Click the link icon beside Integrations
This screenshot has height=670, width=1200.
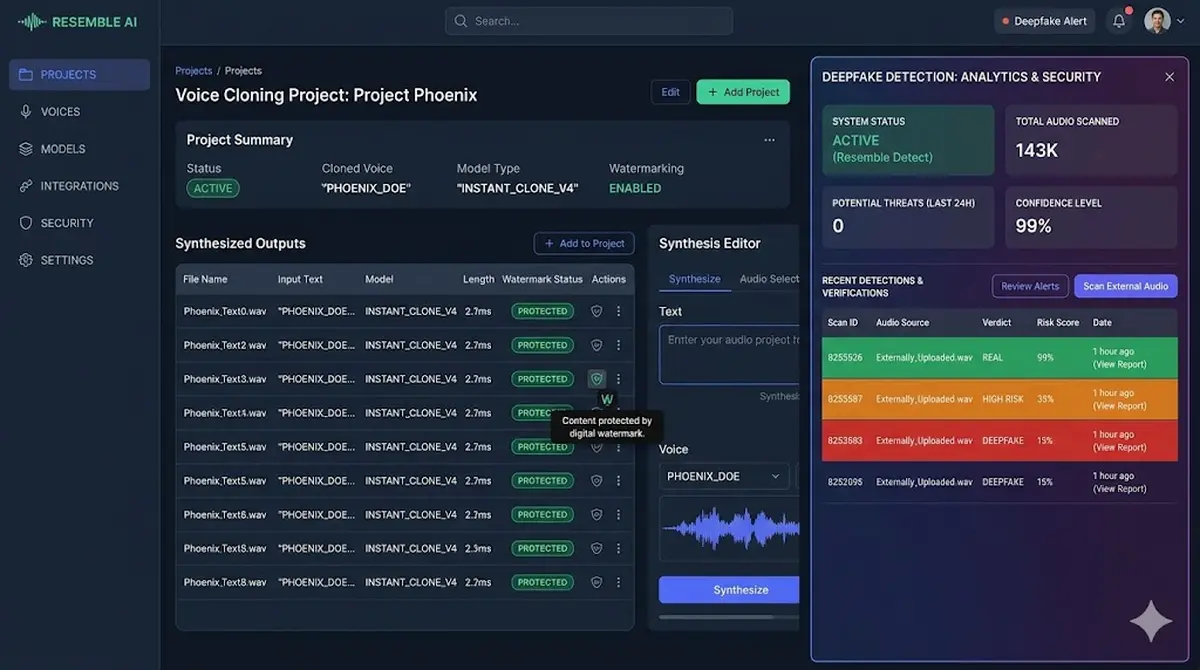coord(25,185)
